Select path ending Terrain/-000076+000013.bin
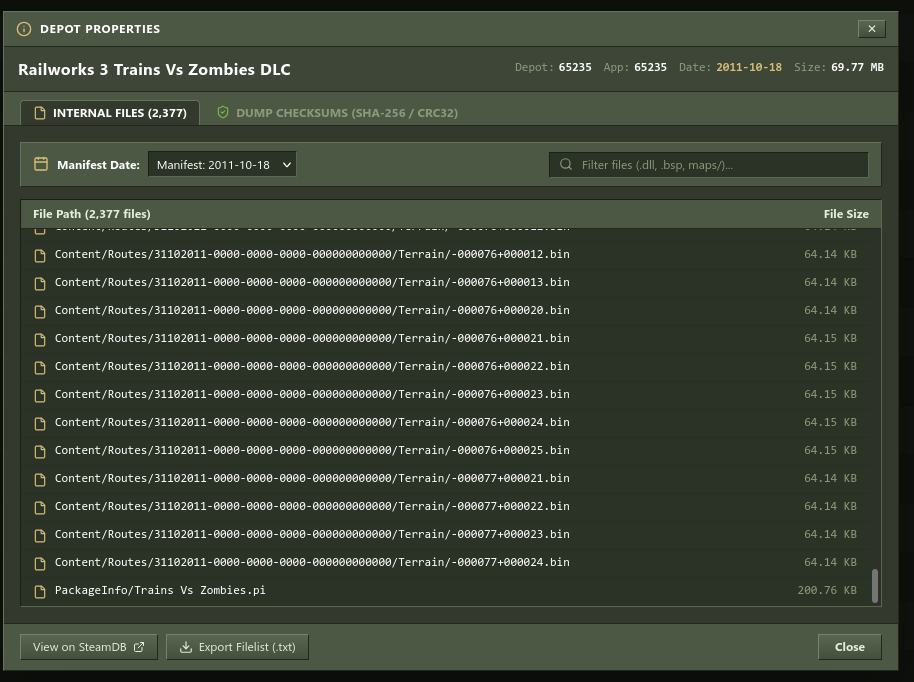Screen dimensions: 914x682 point(312,282)
